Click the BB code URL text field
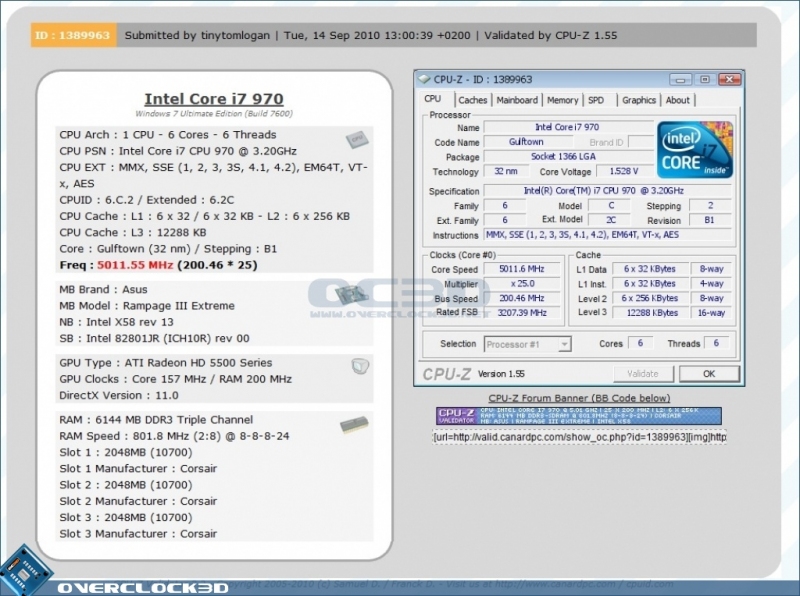 tap(581, 437)
